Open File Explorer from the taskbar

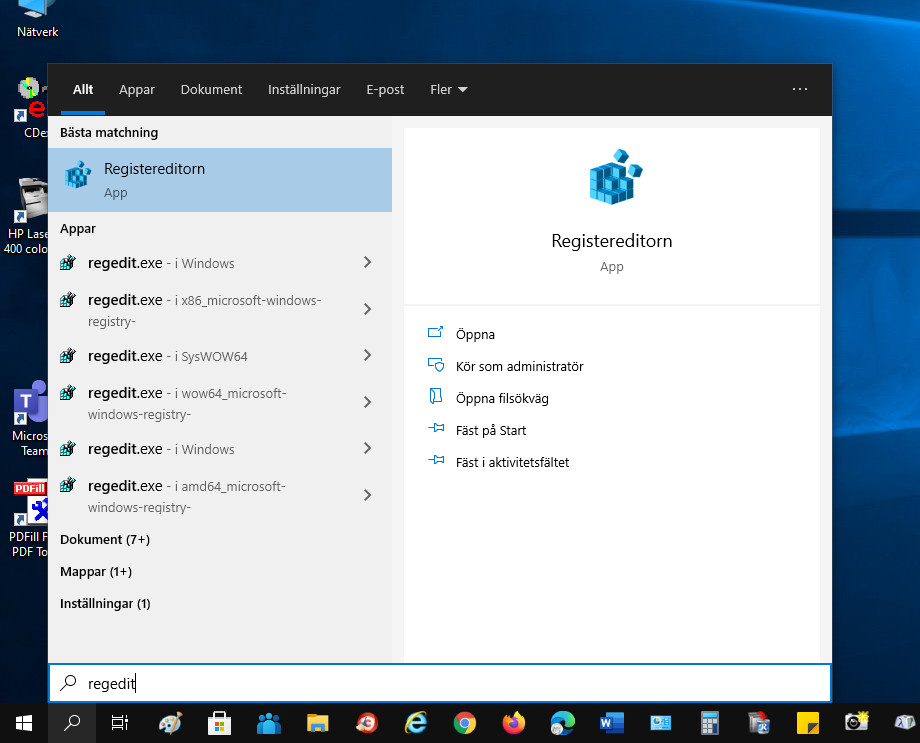click(x=318, y=722)
